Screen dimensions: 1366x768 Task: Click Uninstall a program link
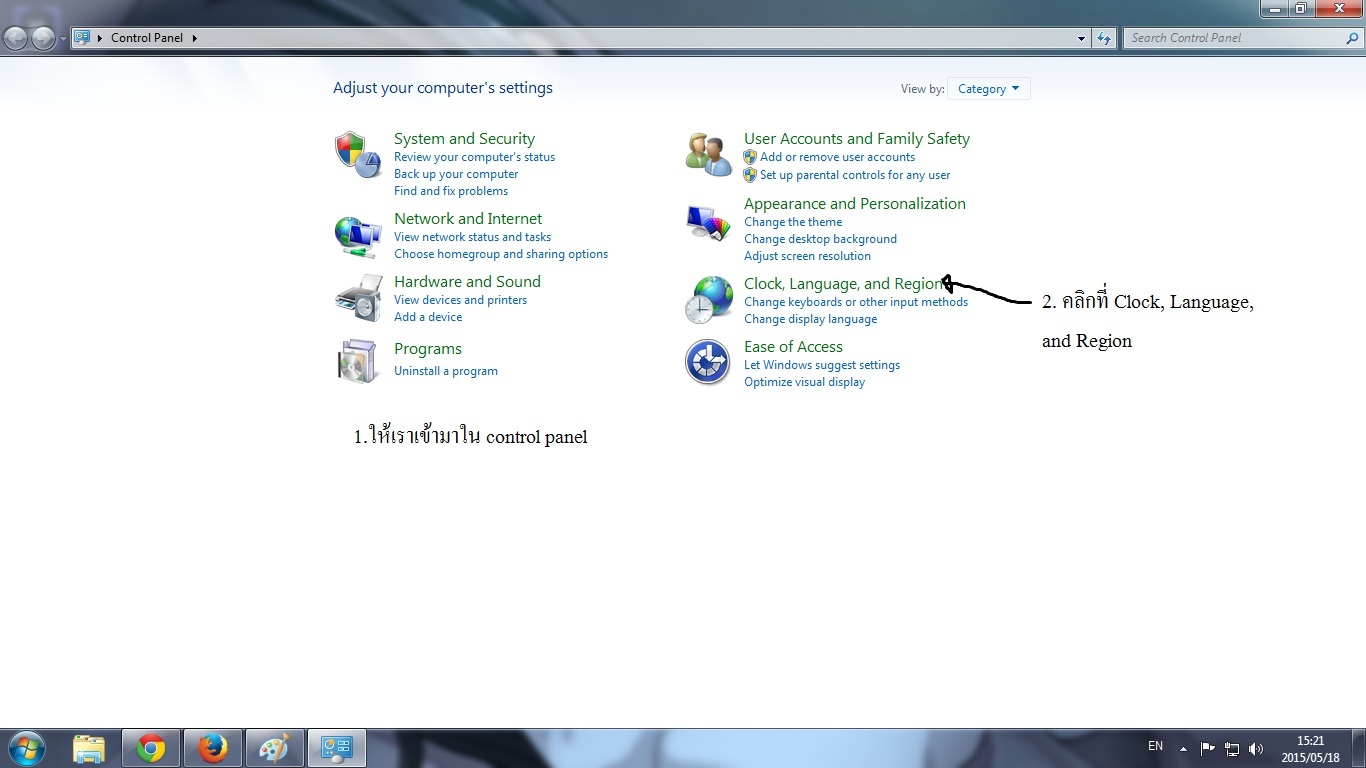pos(446,371)
